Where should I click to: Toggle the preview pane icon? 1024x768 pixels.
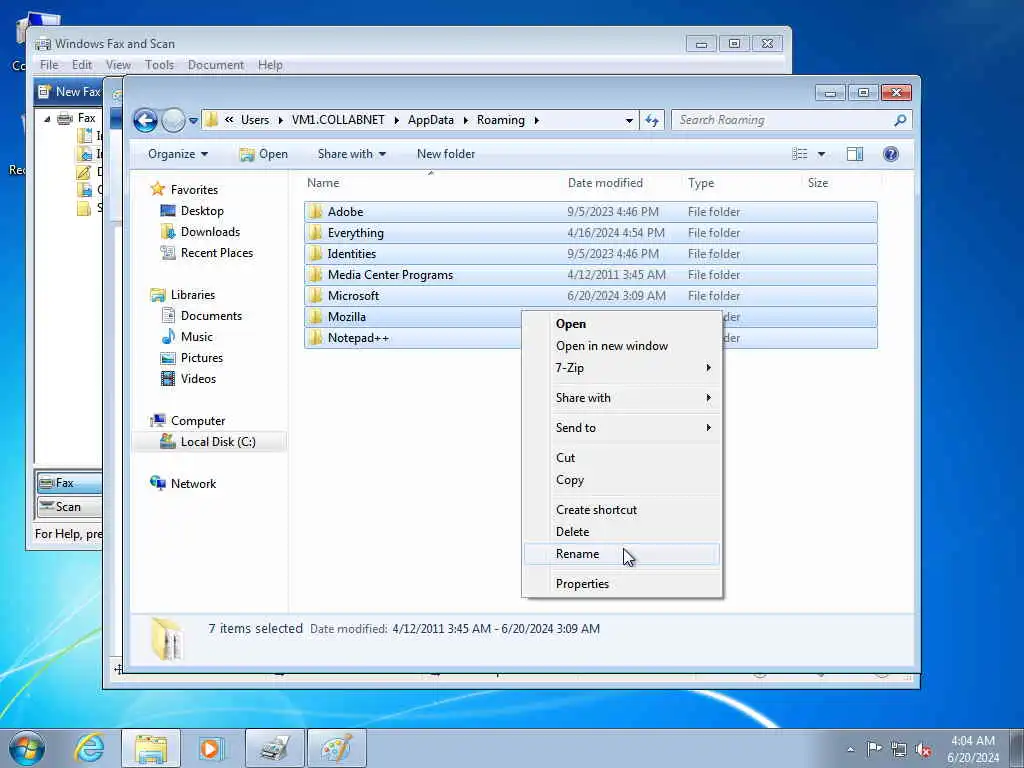coord(855,154)
